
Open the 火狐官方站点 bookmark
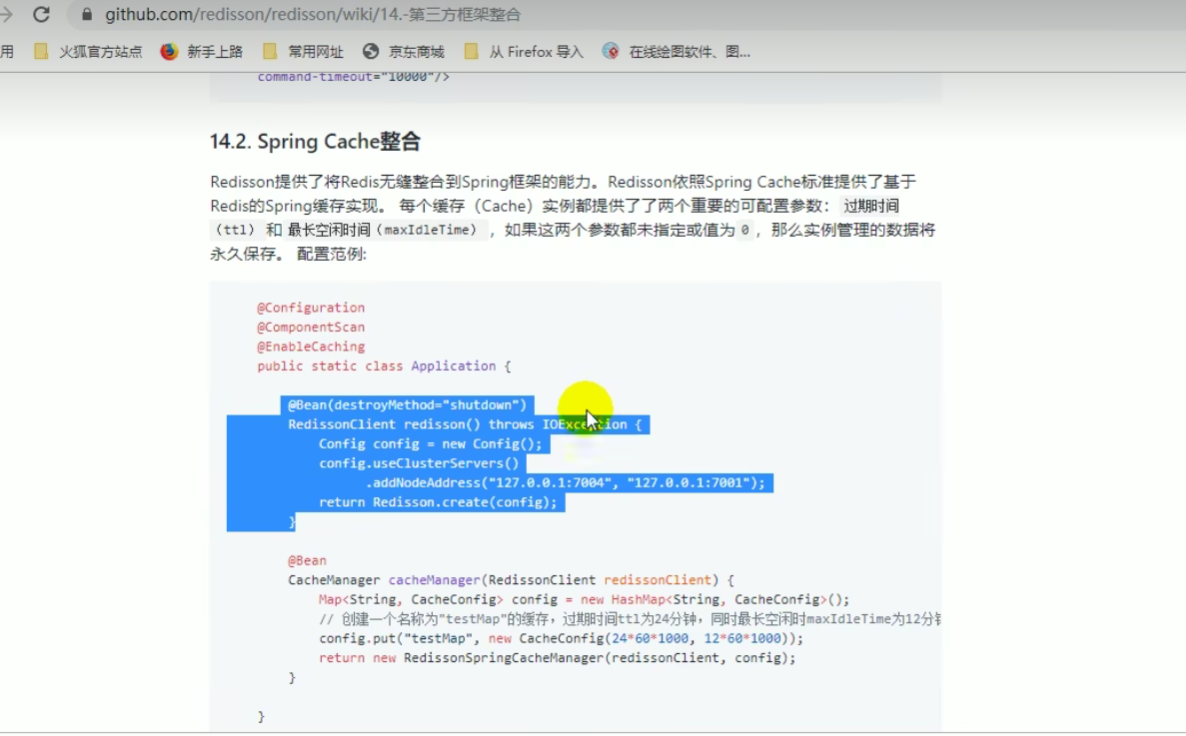[x=100, y=51]
